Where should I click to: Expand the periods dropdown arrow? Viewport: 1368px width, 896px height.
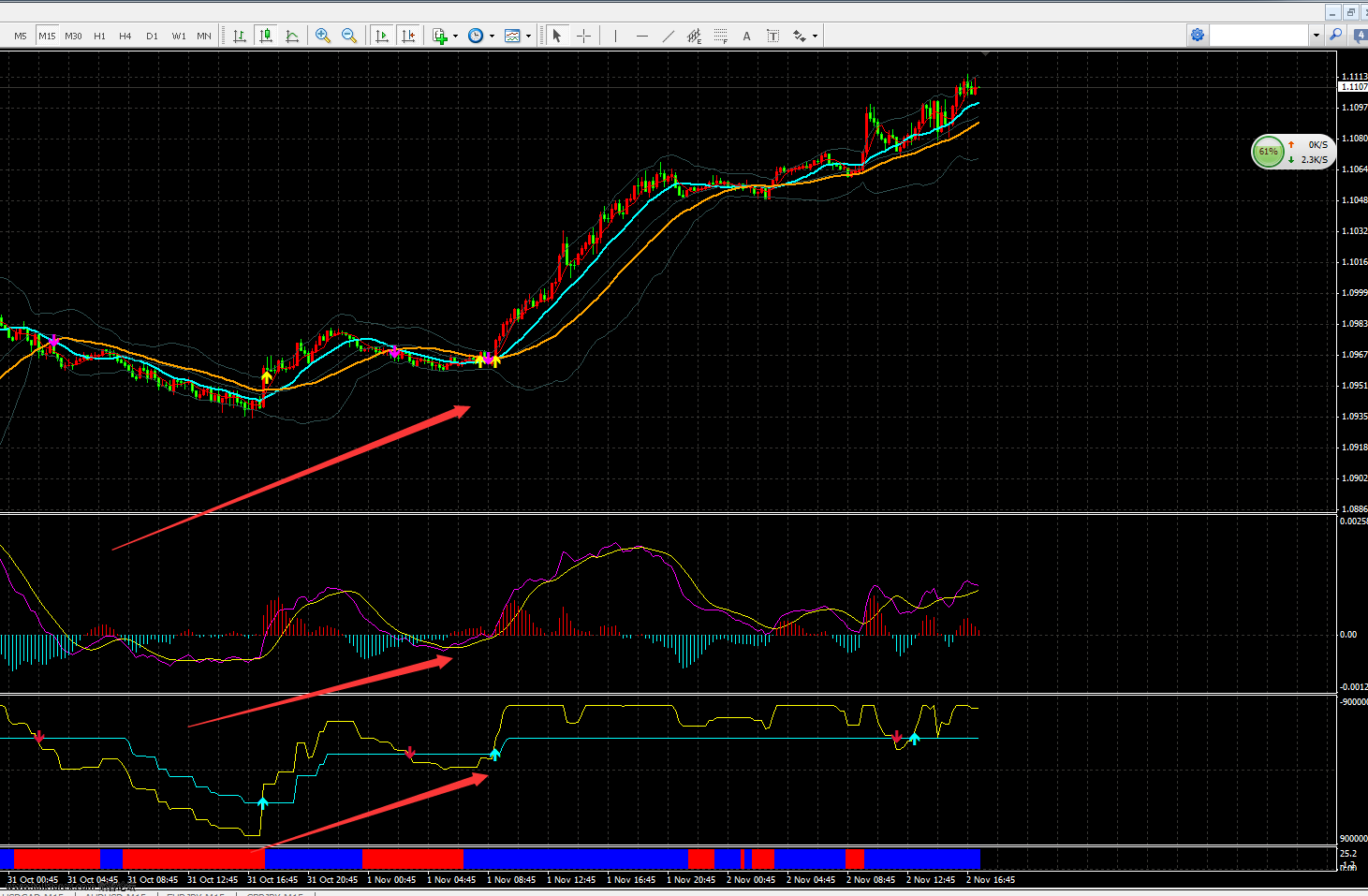pyautogui.click(x=492, y=37)
